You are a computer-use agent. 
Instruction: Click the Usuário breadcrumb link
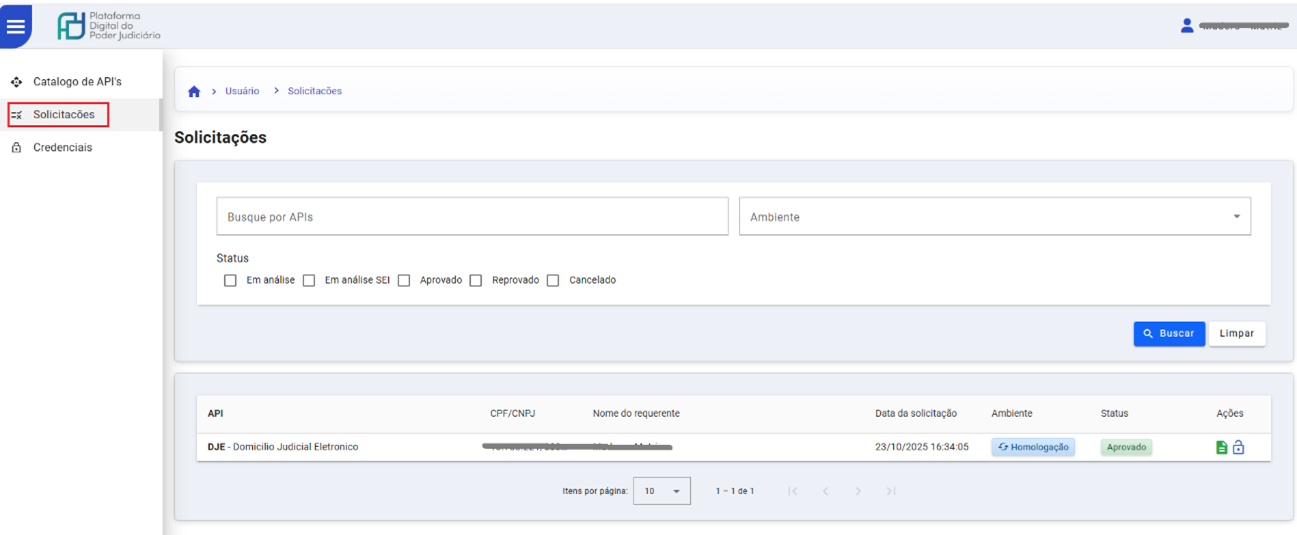242,91
